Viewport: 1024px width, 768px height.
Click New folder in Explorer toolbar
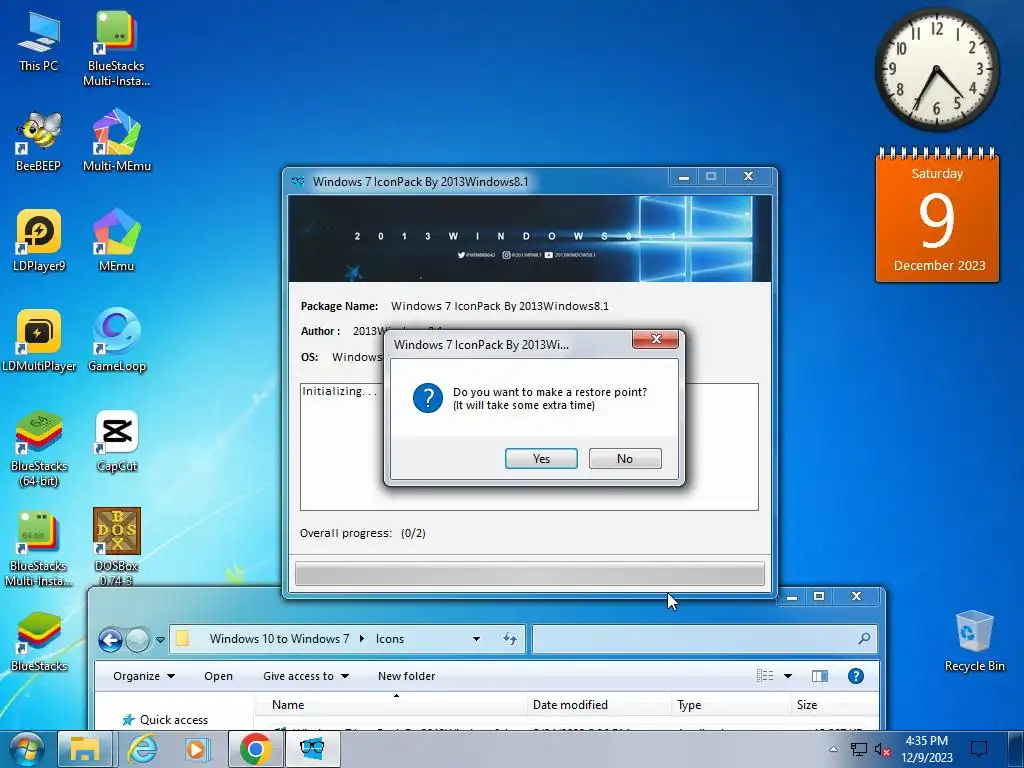coord(406,676)
